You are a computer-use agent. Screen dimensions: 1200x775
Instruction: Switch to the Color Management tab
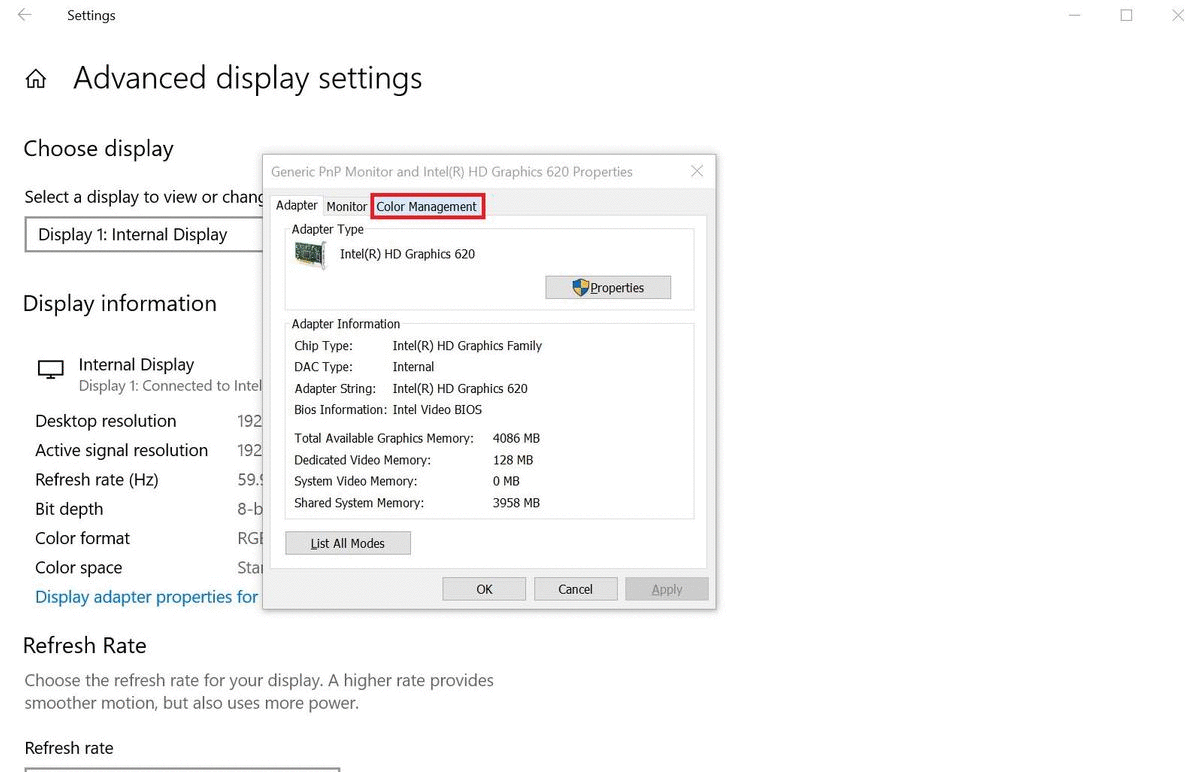click(427, 206)
